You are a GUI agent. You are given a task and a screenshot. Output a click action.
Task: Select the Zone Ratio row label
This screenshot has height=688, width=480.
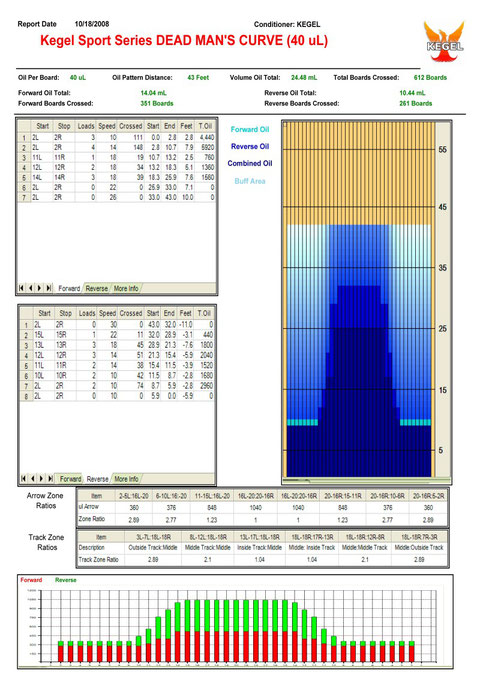coord(96,519)
